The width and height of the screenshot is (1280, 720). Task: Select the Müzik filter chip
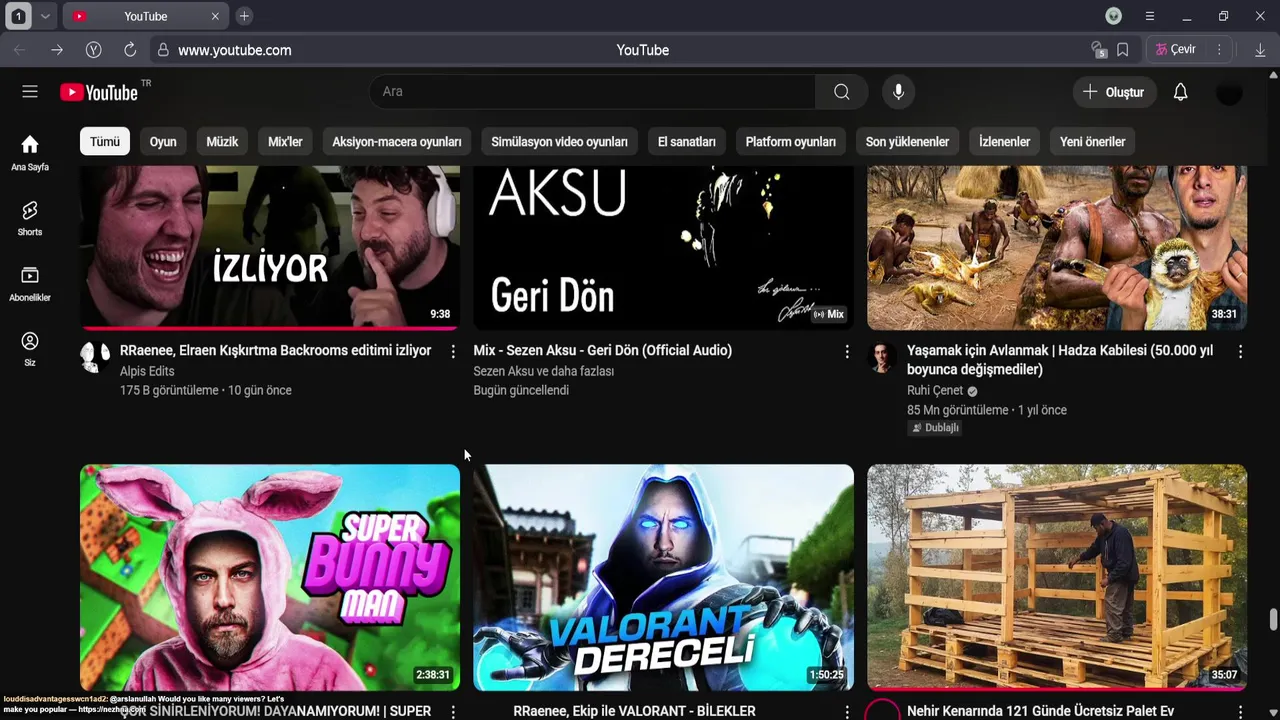222,142
